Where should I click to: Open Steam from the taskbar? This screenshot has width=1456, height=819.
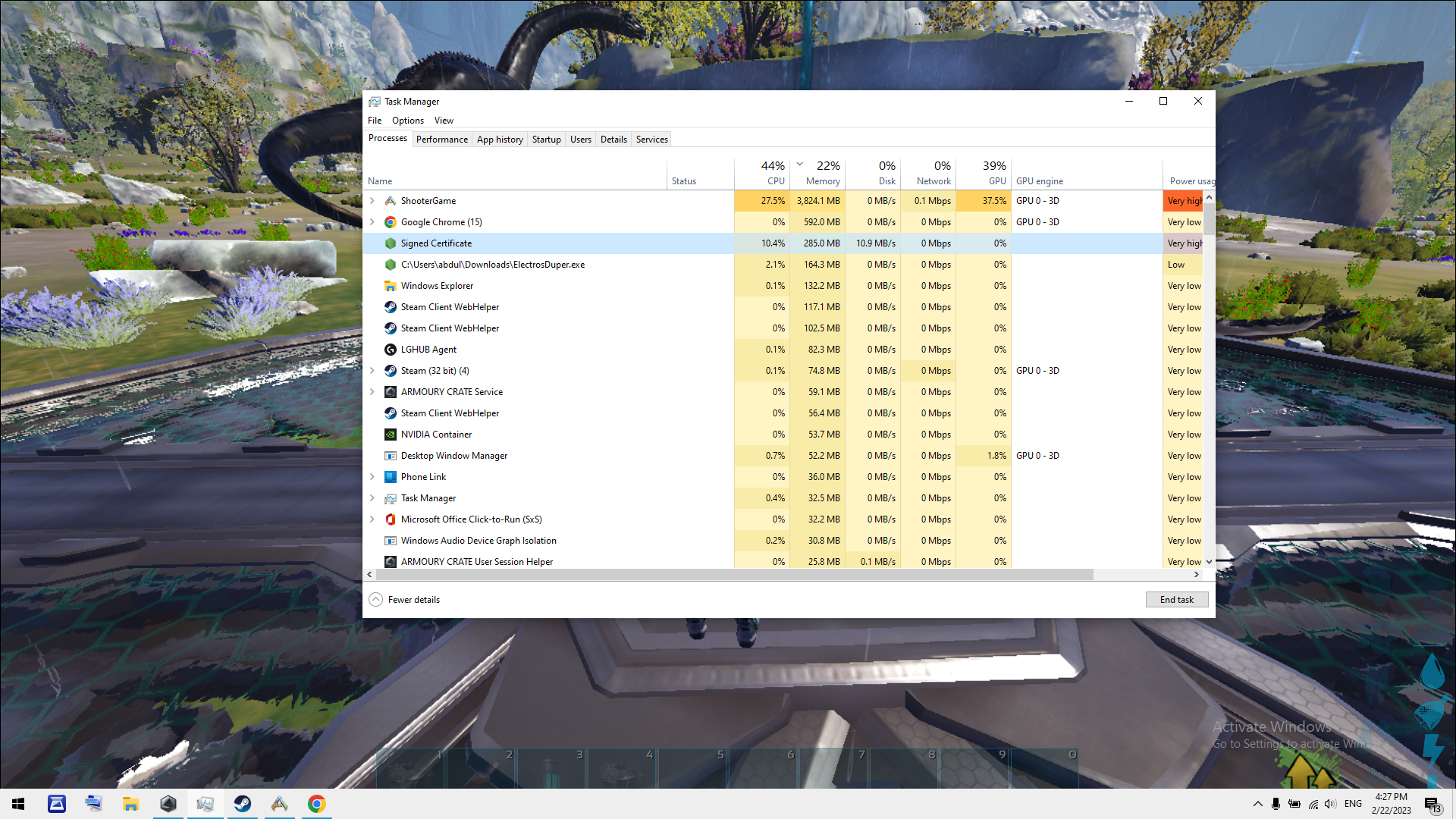[x=243, y=804]
